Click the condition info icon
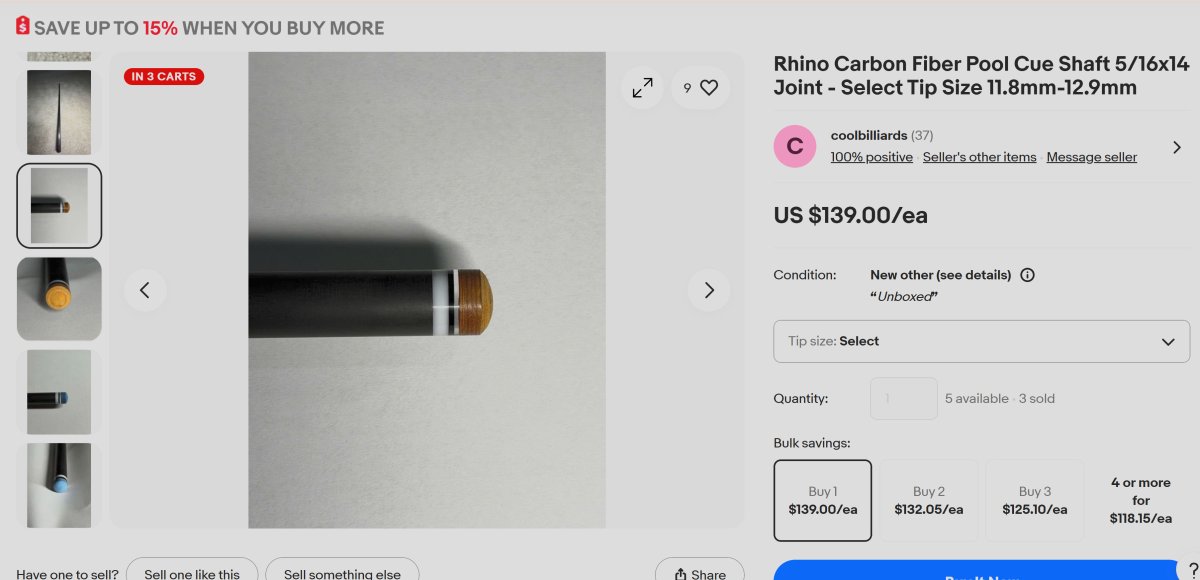The width and height of the screenshot is (1200, 580). click(x=1027, y=275)
